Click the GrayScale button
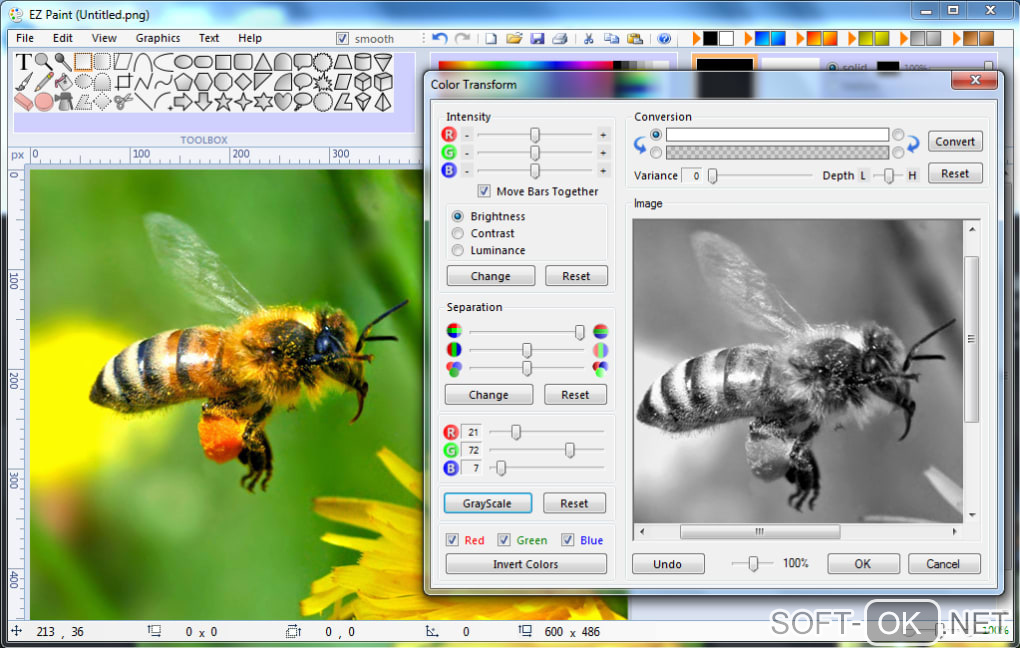Image resolution: width=1020 pixels, height=648 pixels. 488,503
